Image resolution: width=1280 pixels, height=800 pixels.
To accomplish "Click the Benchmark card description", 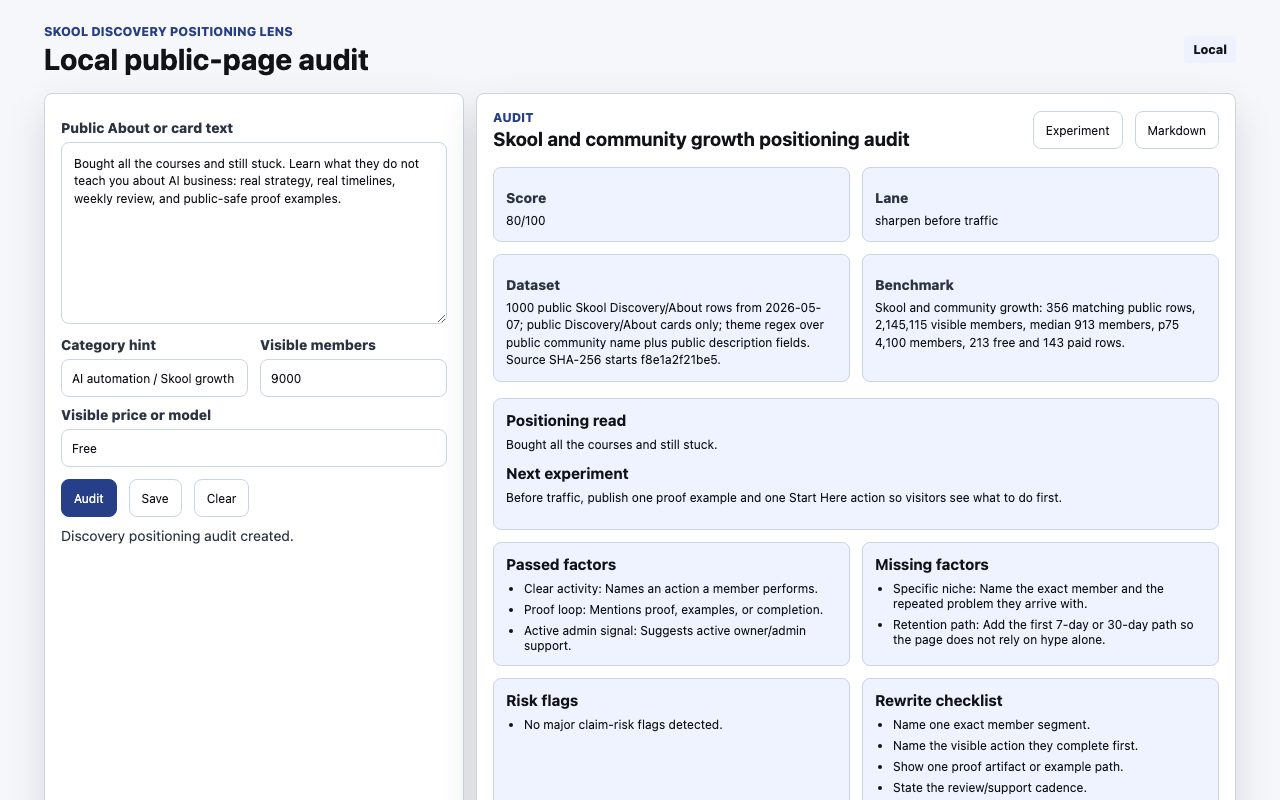I will click(1035, 325).
